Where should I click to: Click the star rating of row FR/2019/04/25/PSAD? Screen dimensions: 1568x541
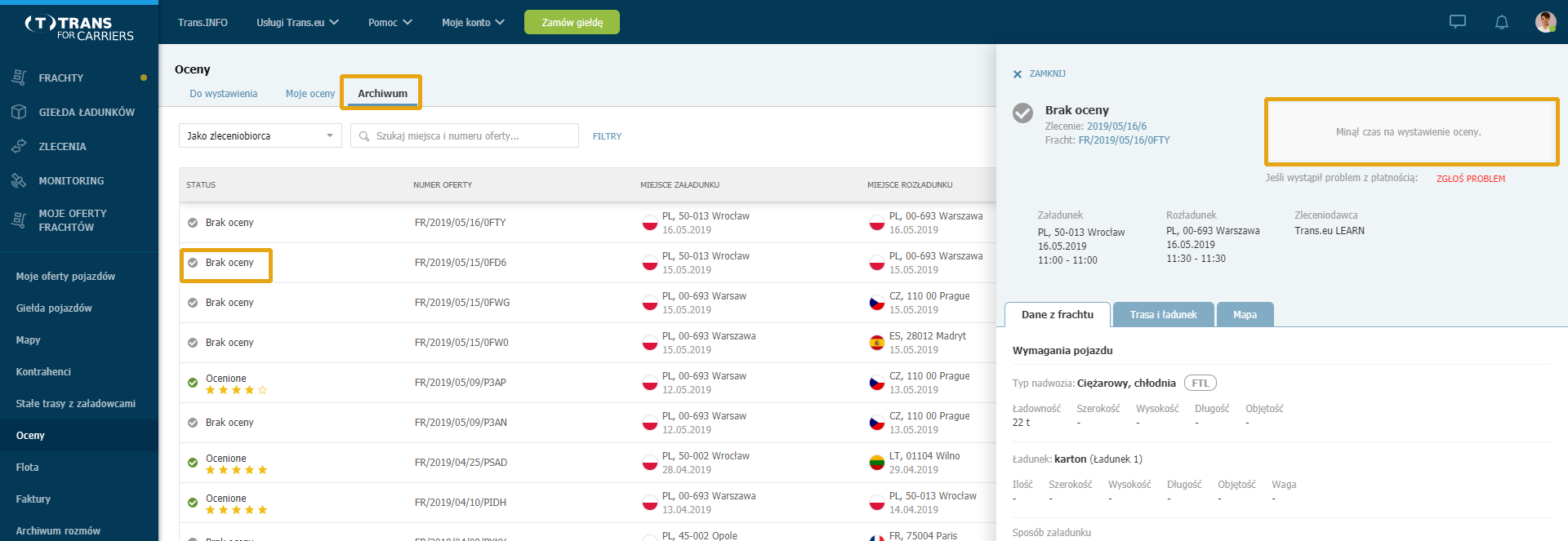tap(236, 470)
